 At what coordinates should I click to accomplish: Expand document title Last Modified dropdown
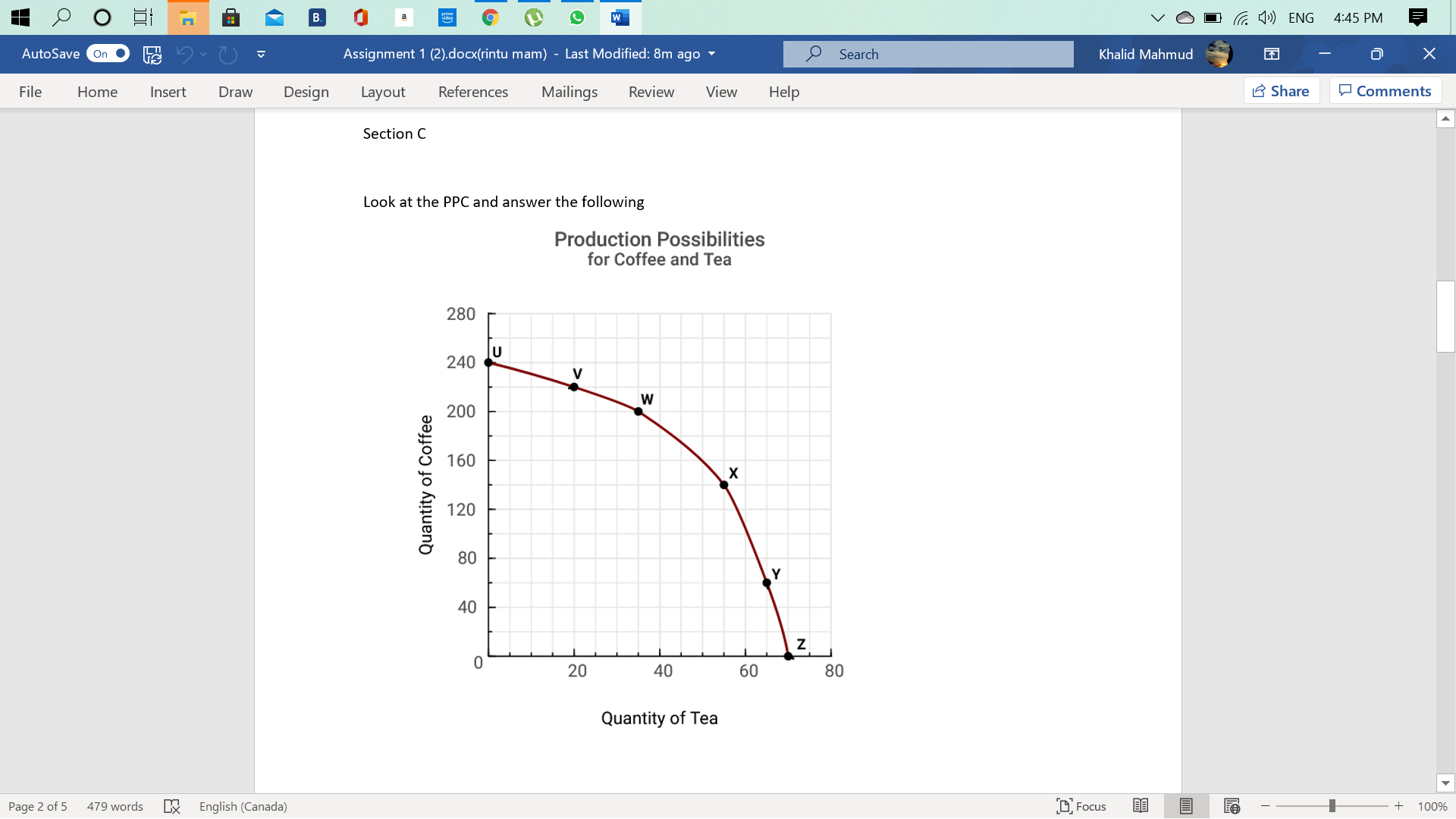[711, 54]
